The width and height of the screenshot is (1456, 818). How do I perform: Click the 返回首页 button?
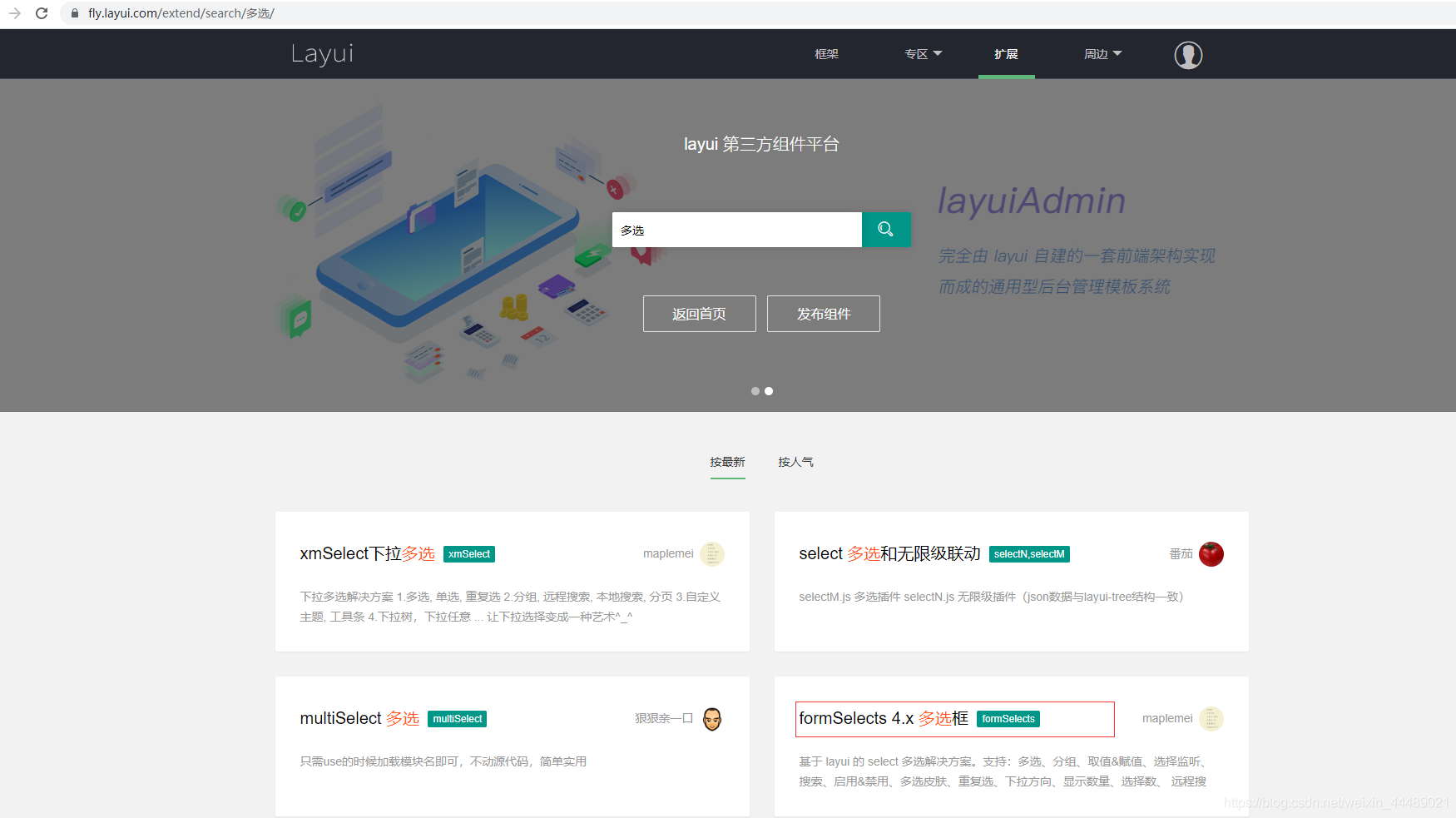click(x=699, y=314)
